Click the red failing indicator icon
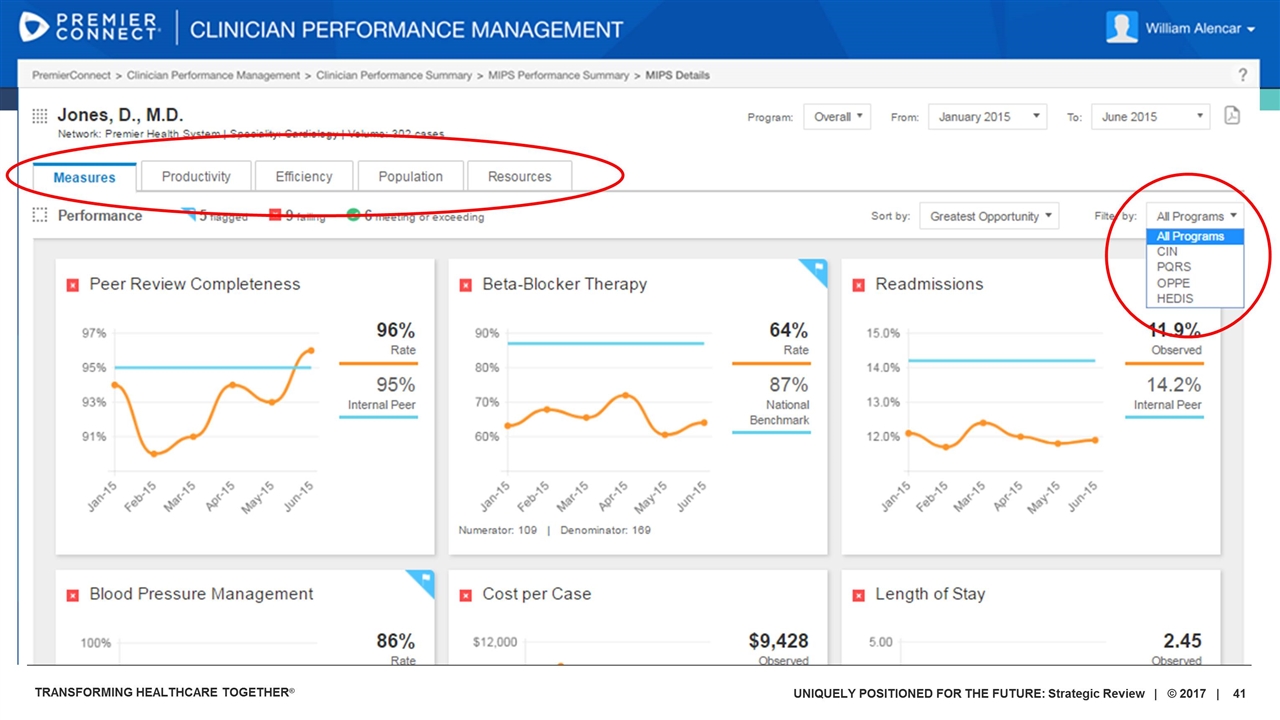Screen dimensions: 1280x720 275,214
